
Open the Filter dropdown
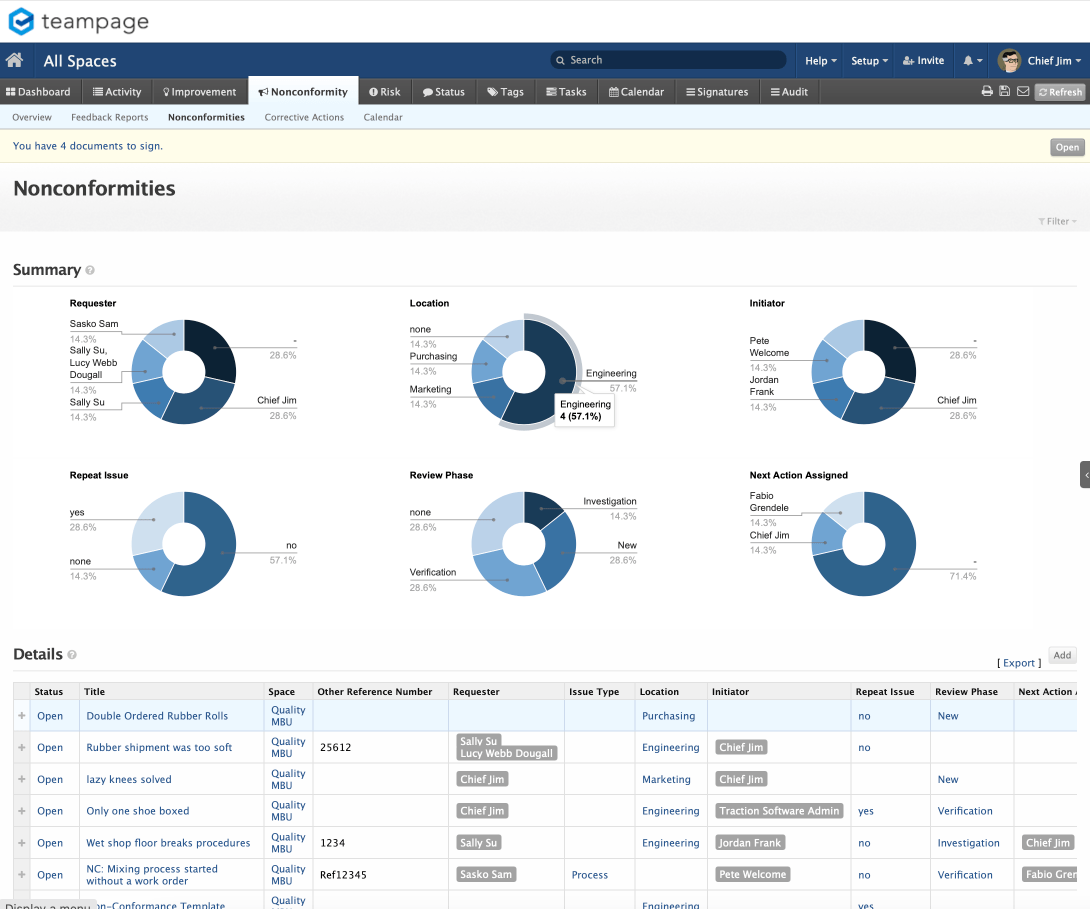1058,221
